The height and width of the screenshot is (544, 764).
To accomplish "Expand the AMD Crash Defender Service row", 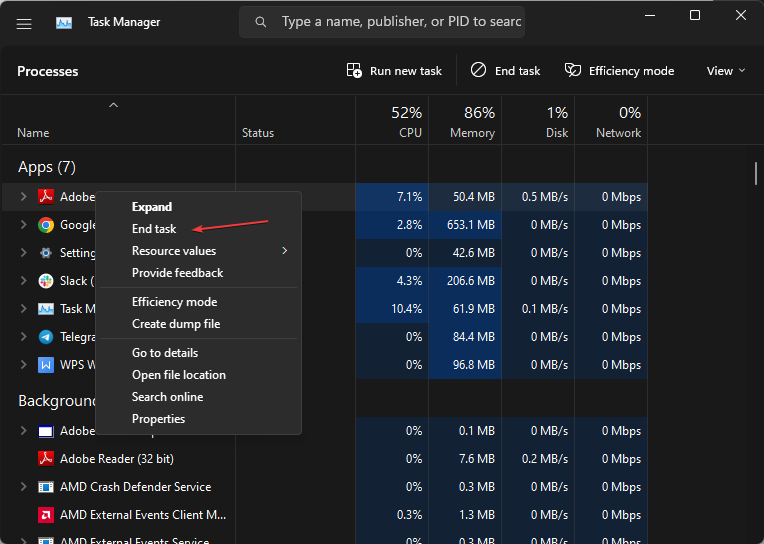I will point(24,487).
